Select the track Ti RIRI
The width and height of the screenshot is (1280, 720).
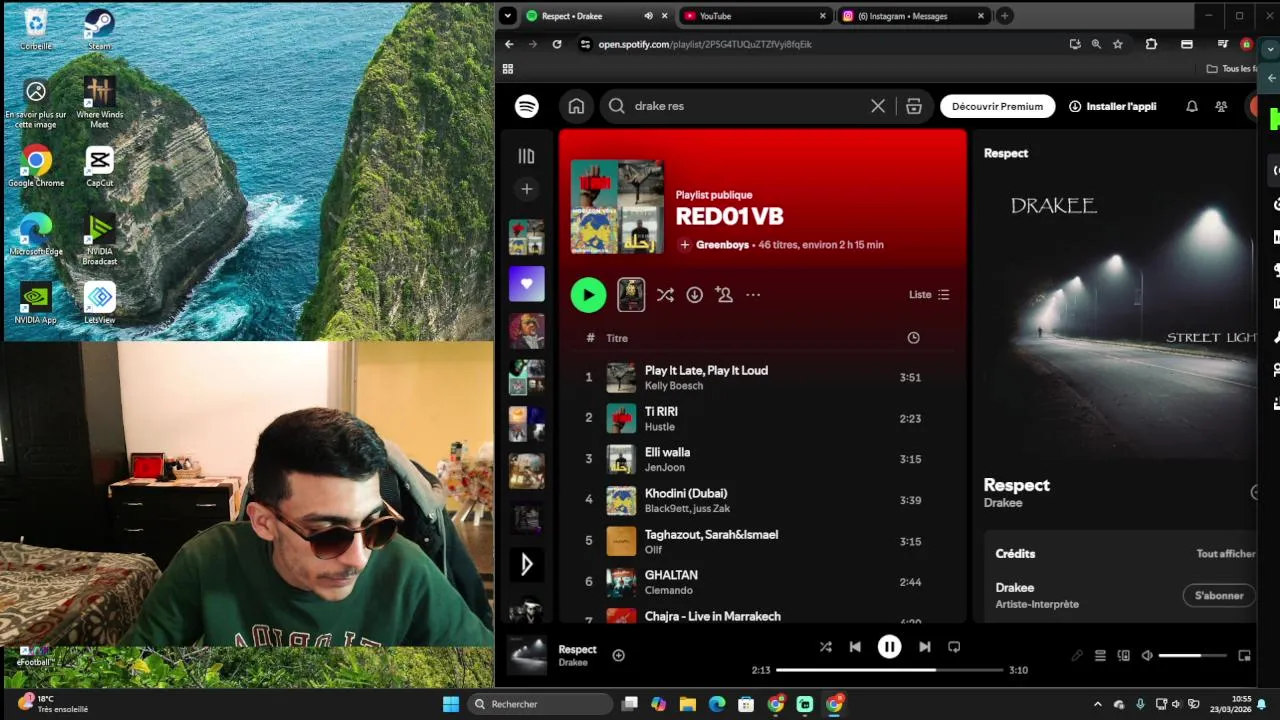tap(661, 412)
